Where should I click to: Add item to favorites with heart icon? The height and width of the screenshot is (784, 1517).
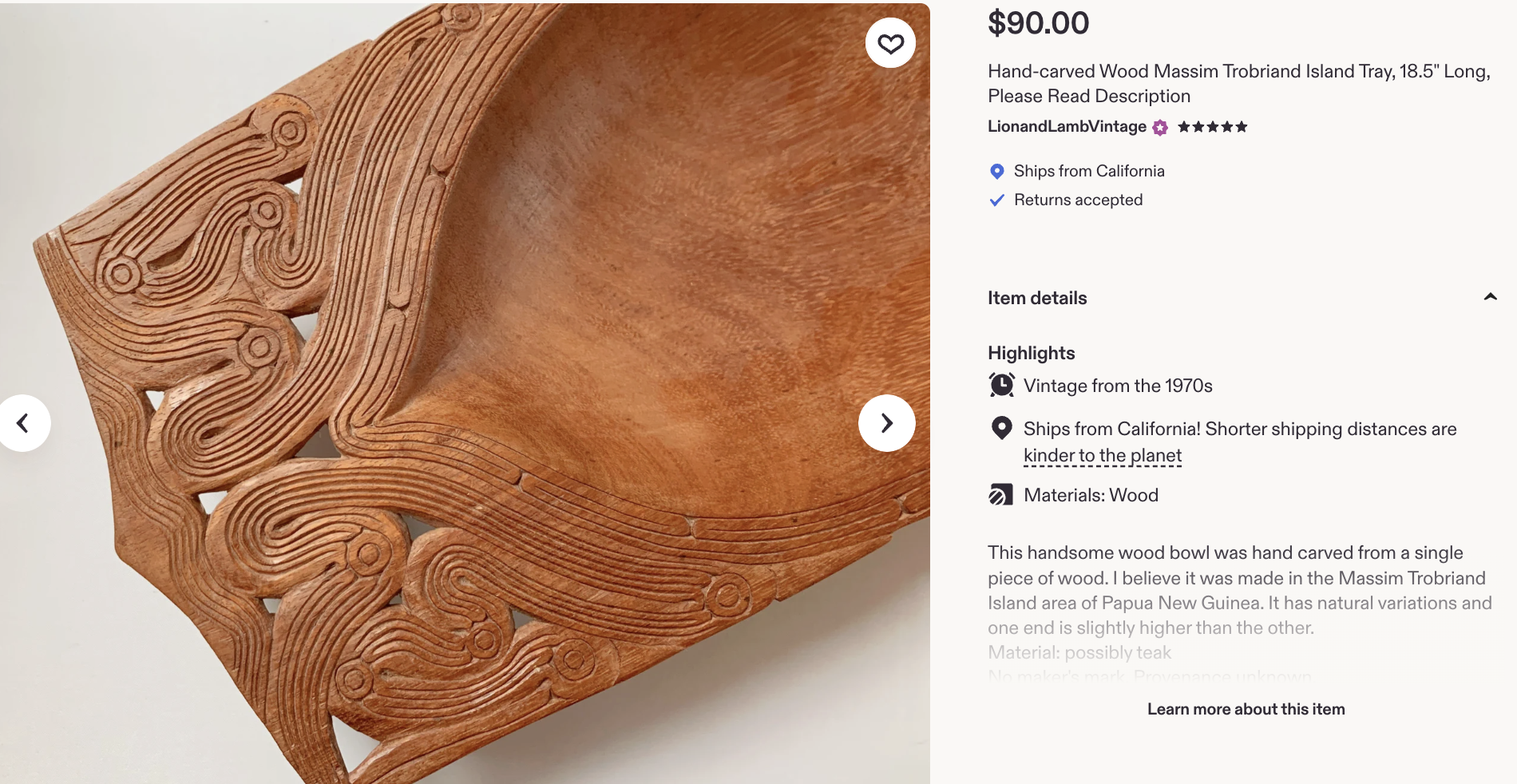click(890, 43)
